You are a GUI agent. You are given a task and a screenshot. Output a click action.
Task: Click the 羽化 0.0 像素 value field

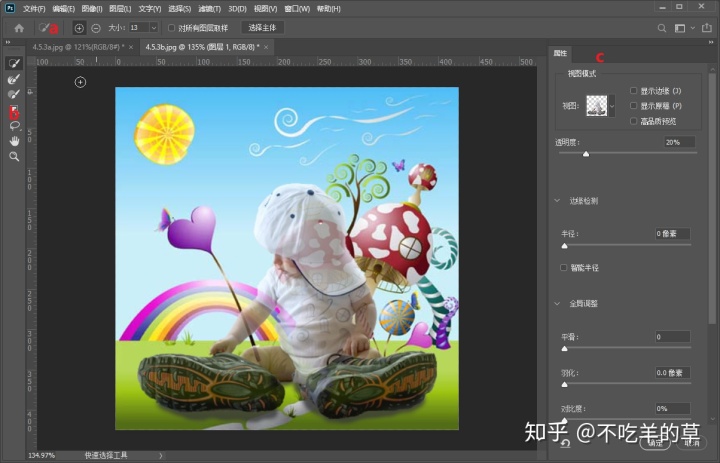(x=672, y=373)
